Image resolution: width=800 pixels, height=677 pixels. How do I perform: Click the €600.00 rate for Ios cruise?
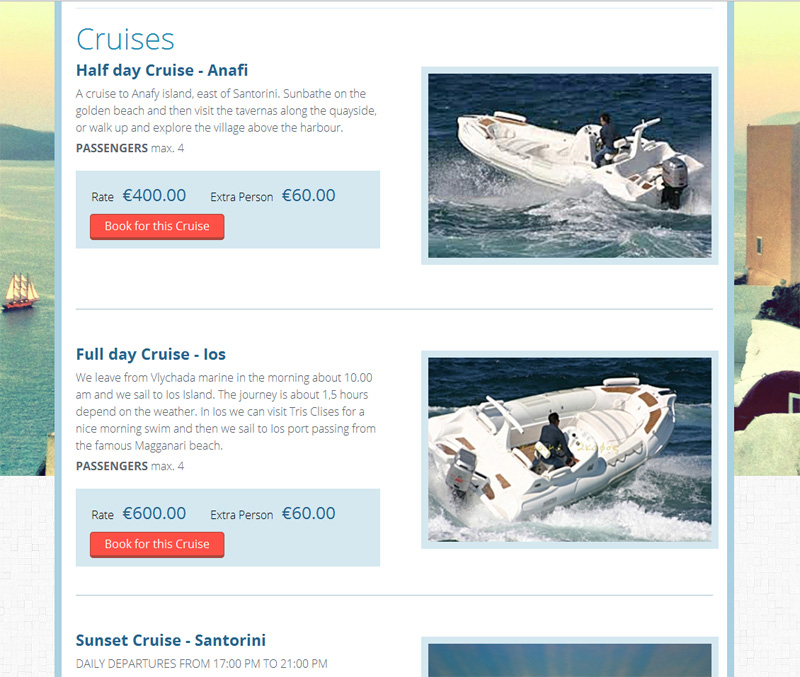pos(154,513)
